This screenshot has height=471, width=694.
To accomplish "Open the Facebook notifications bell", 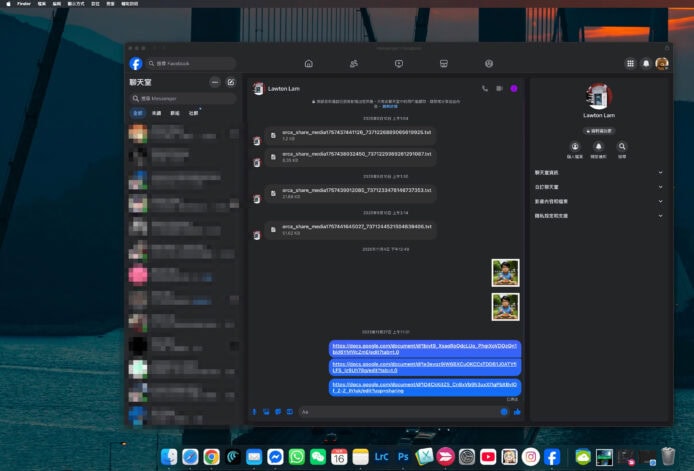I will (x=646, y=63).
